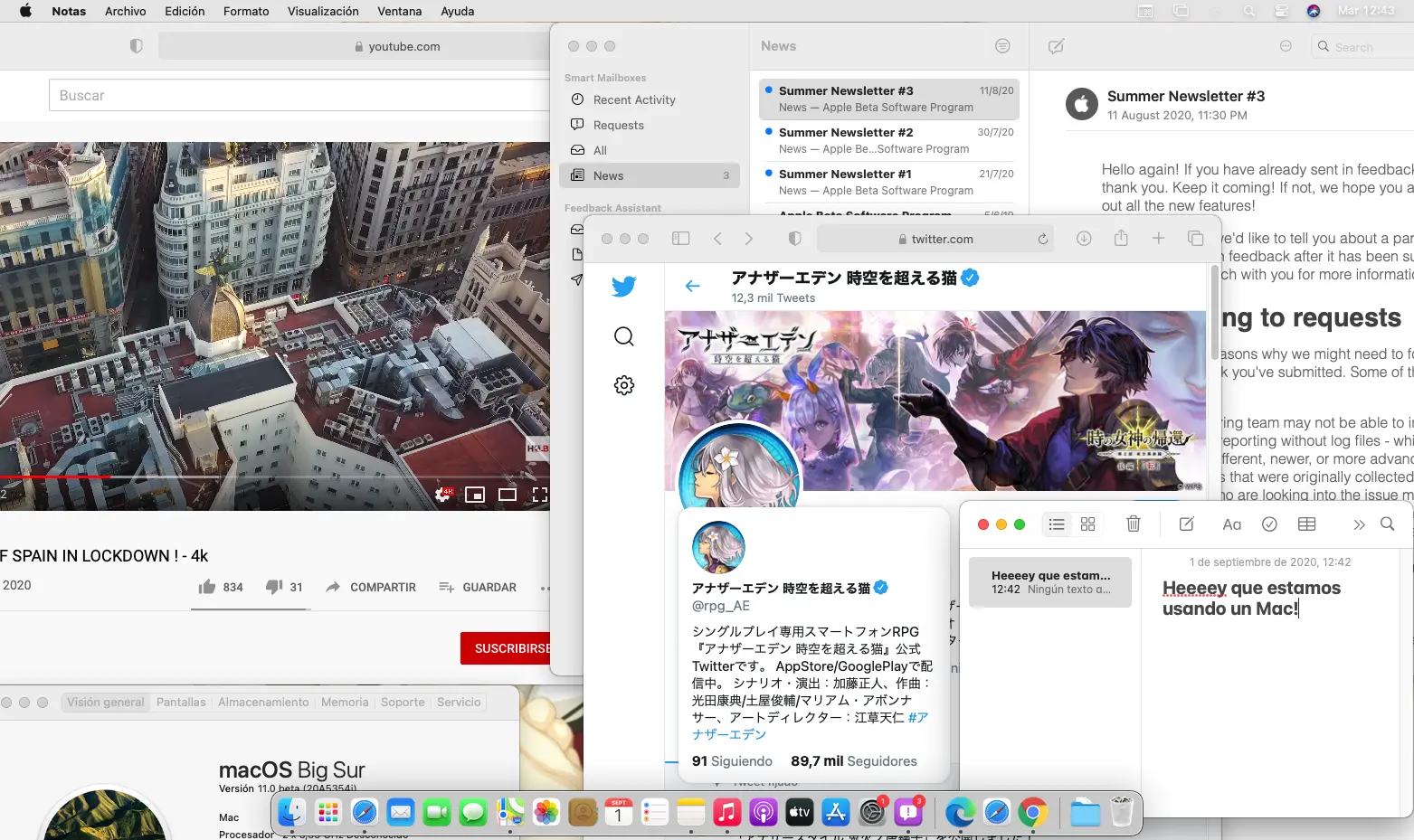Open a new tab in the twitter.com window
Viewport: 1414px width, 840px height.
click(x=1158, y=239)
